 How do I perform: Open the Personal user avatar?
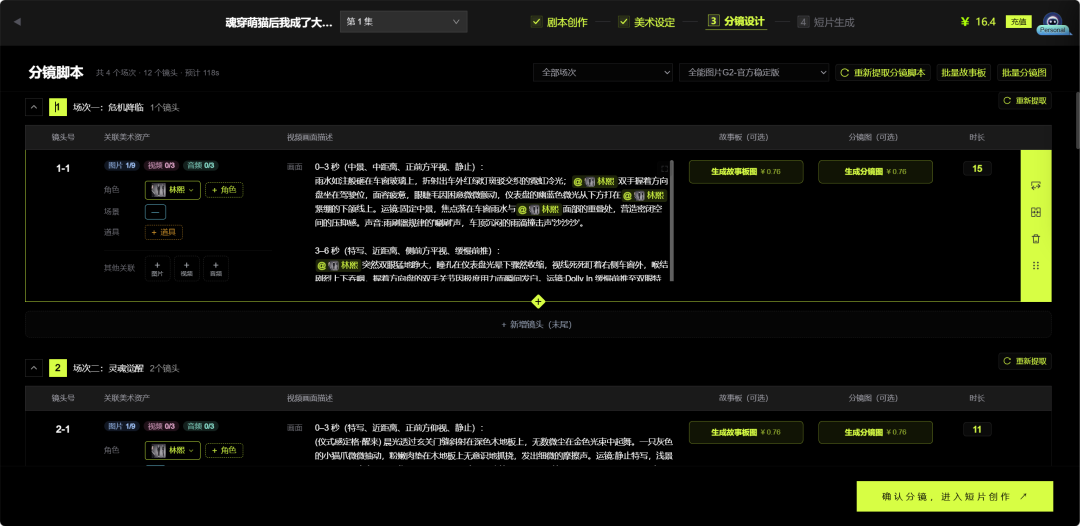tap(1053, 22)
